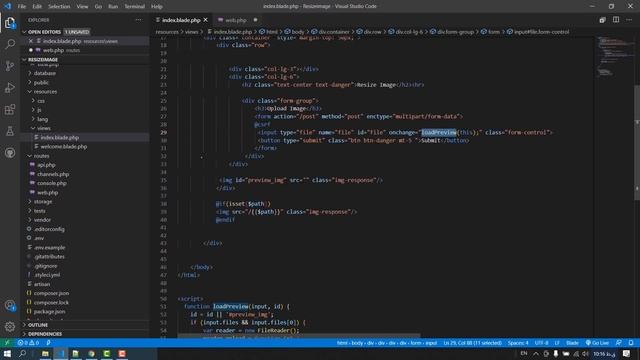640x360 pixels.
Task: Open composer.json file
Action: (51, 293)
